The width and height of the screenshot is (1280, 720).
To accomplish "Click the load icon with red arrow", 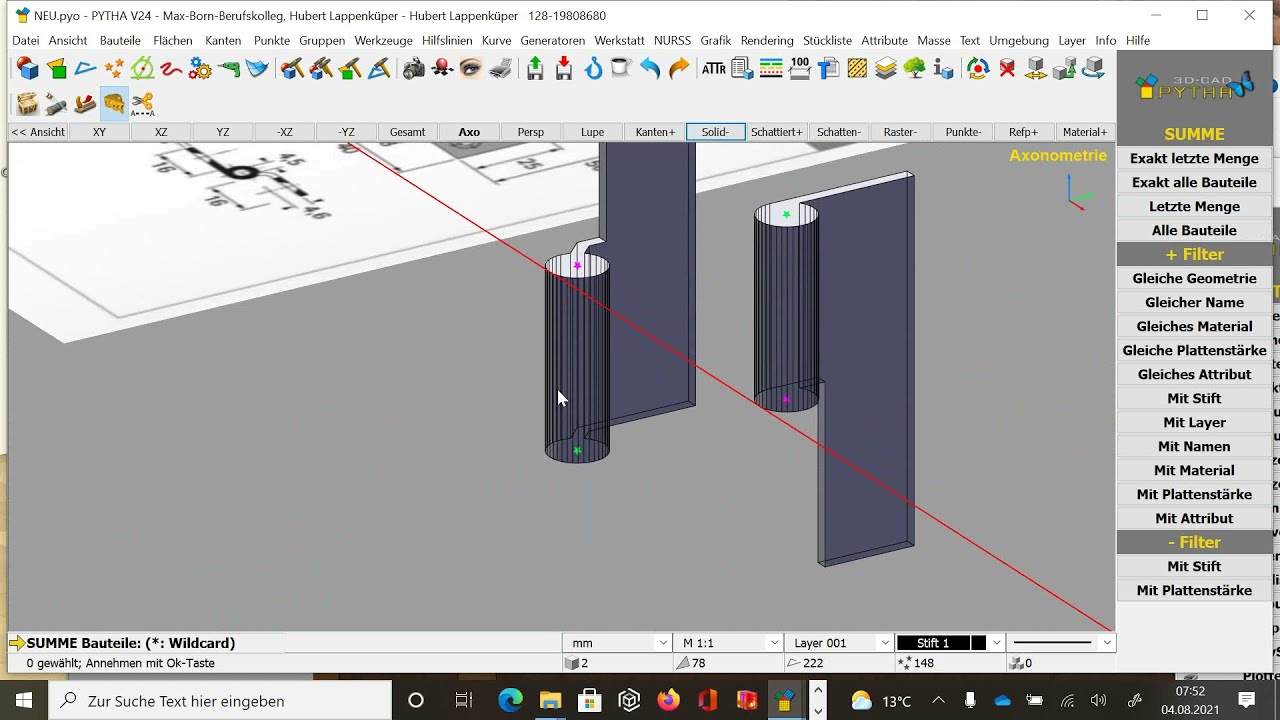I will click(x=564, y=69).
